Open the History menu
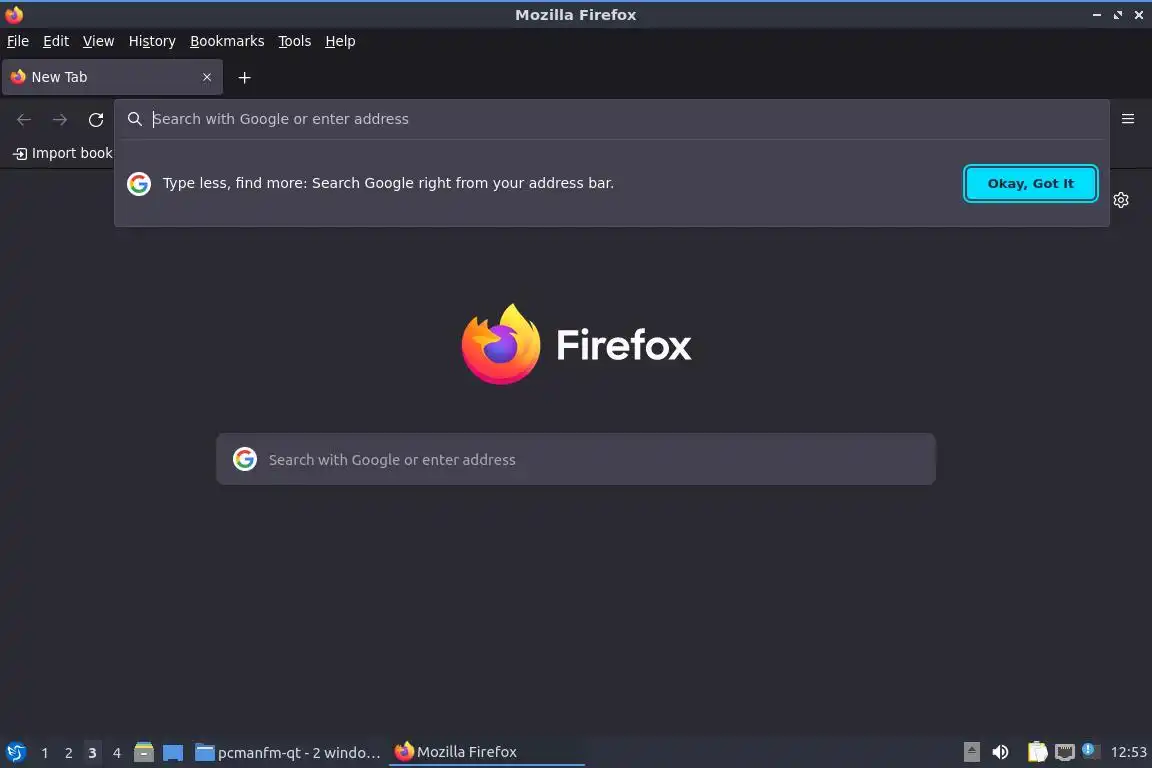This screenshot has width=1152, height=768. click(x=152, y=41)
